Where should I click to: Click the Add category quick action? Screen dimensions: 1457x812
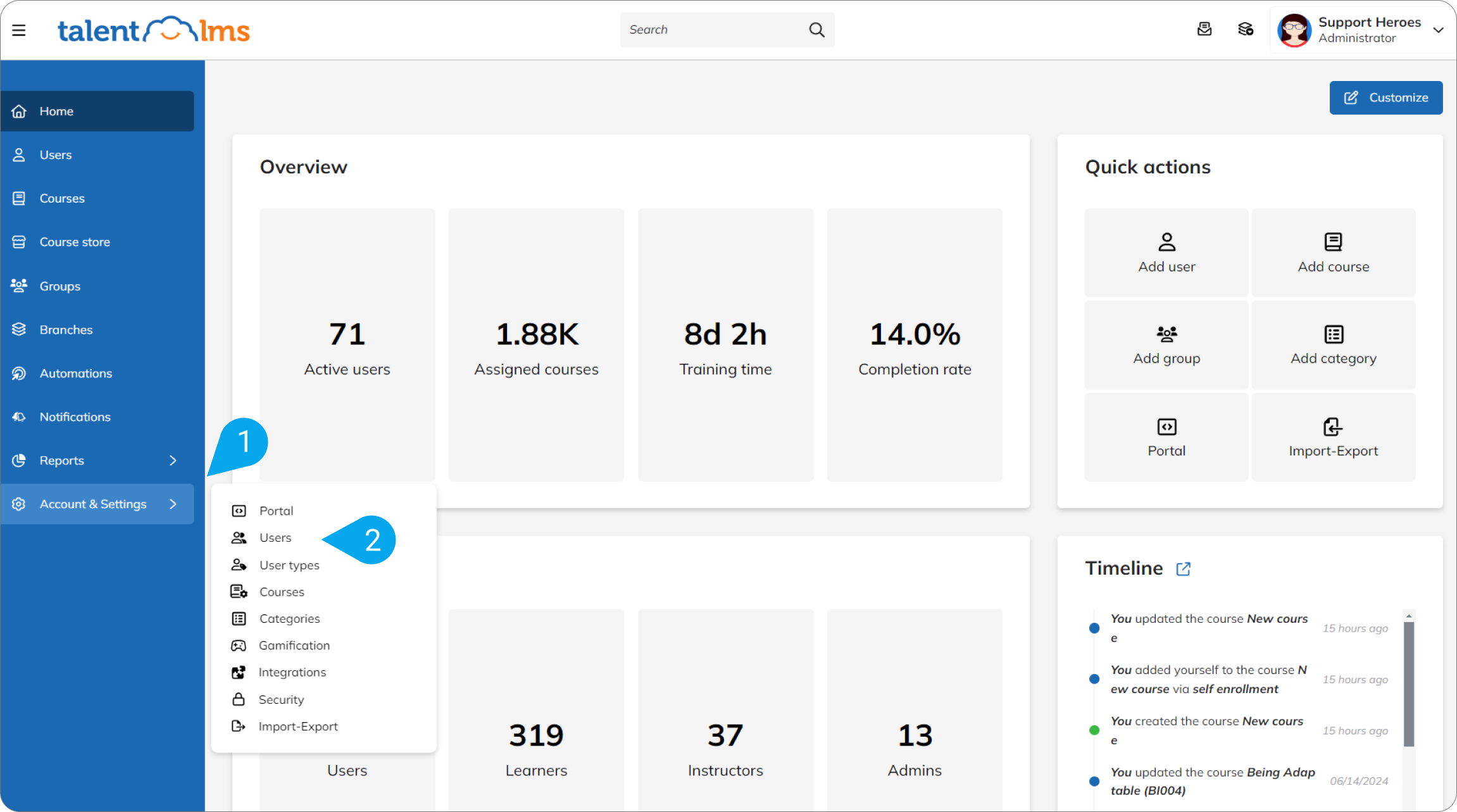tap(1334, 345)
